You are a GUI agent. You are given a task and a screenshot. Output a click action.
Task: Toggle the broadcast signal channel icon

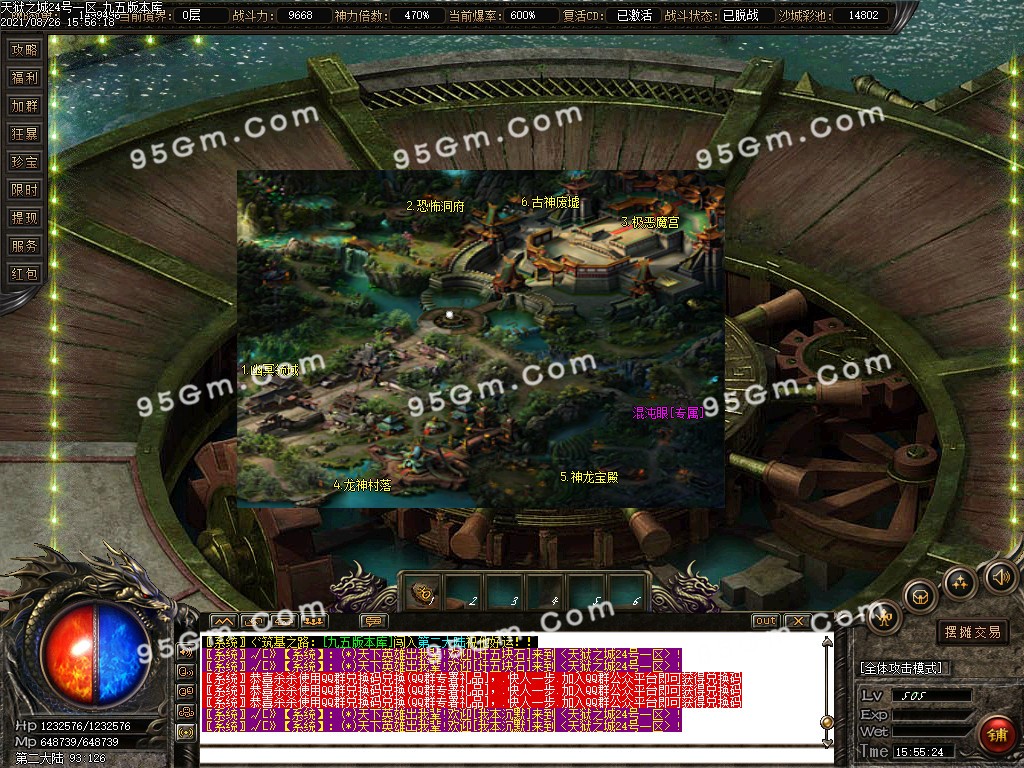[x=186, y=732]
